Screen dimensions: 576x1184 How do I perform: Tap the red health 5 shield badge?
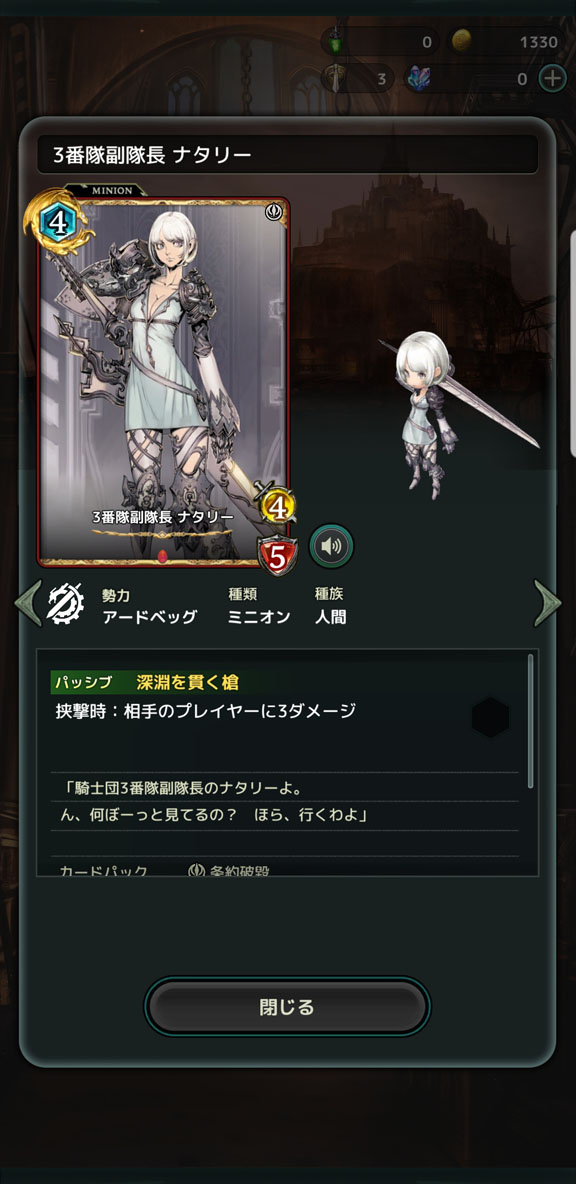(276, 555)
